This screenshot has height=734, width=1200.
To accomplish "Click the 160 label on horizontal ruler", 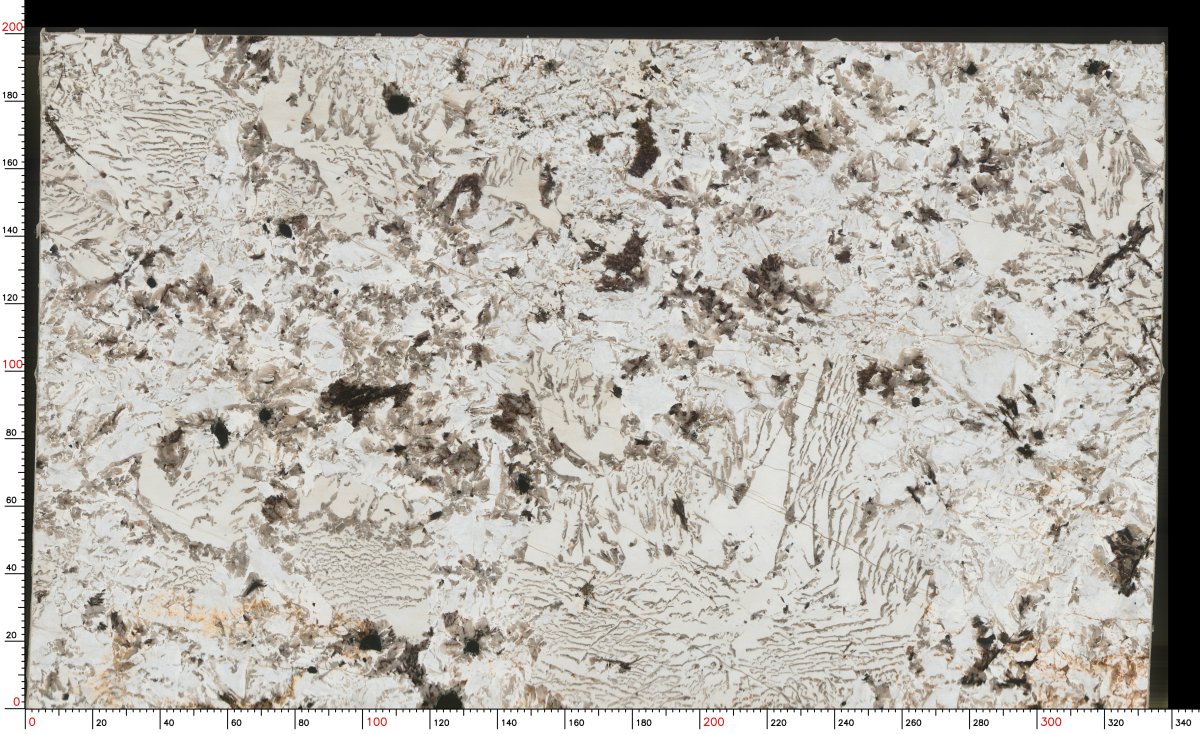I will coord(578,722).
